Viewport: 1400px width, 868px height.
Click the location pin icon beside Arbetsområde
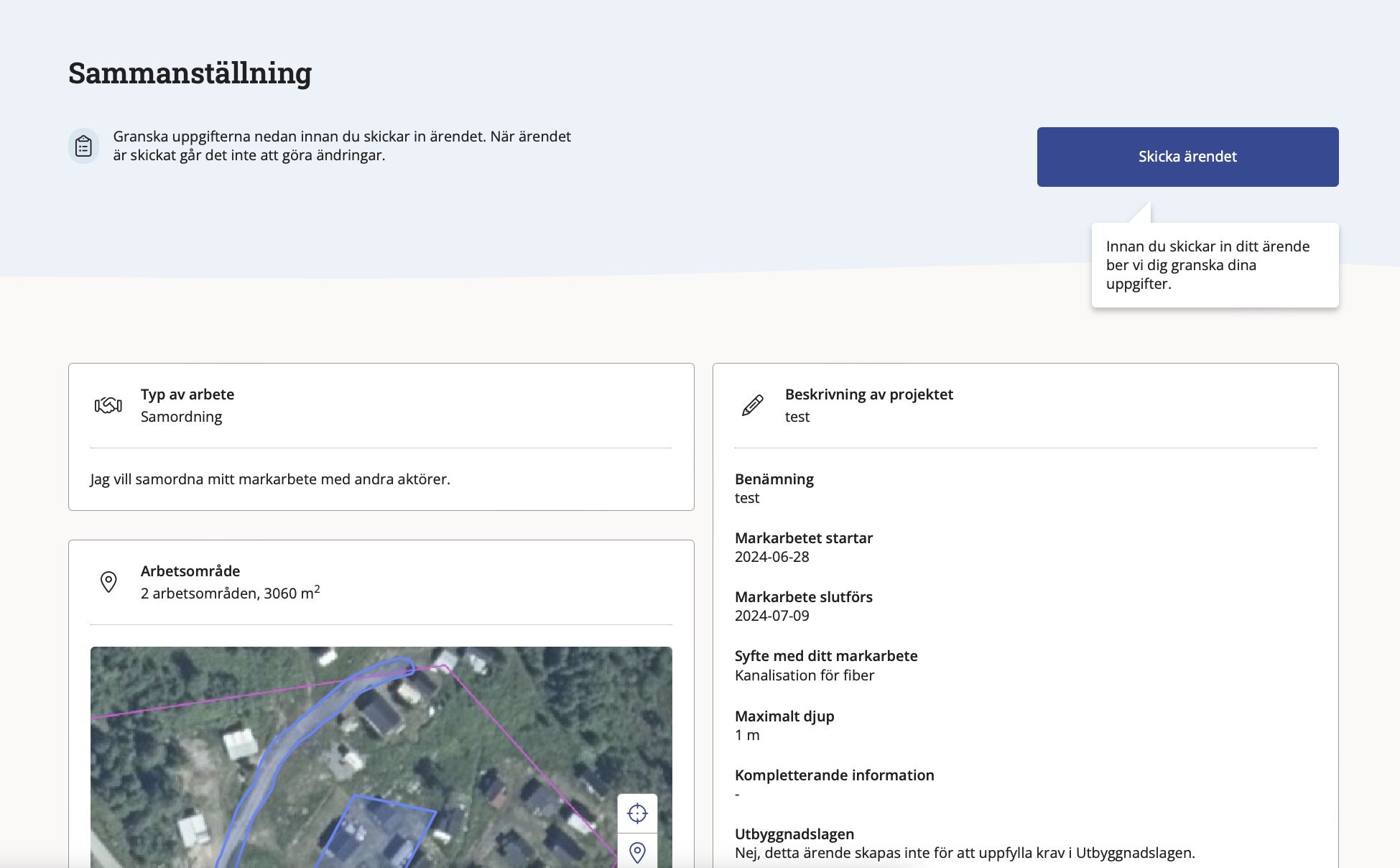pos(108,582)
